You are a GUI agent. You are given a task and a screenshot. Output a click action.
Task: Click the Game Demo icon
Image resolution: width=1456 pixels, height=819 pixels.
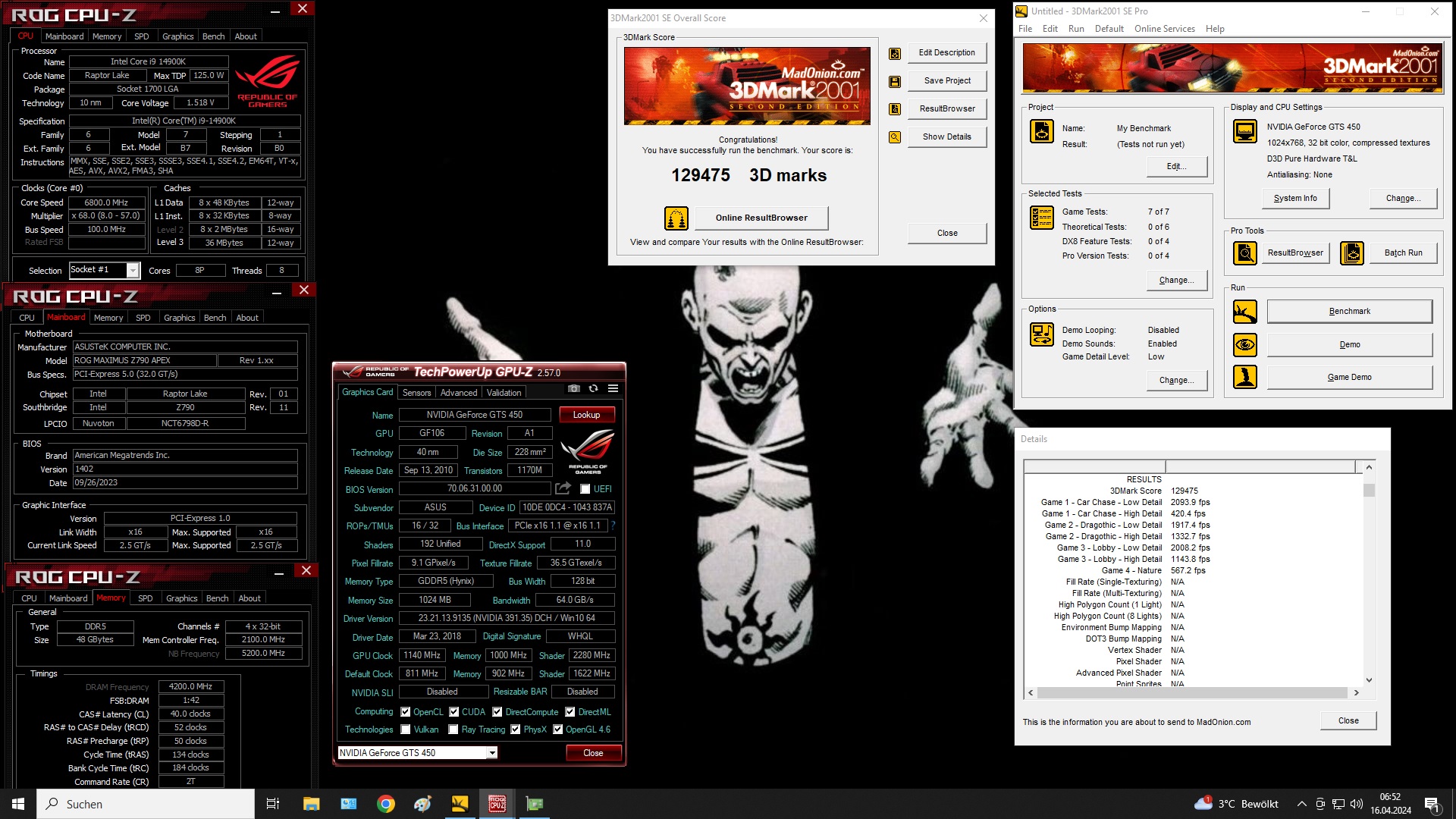1245,377
